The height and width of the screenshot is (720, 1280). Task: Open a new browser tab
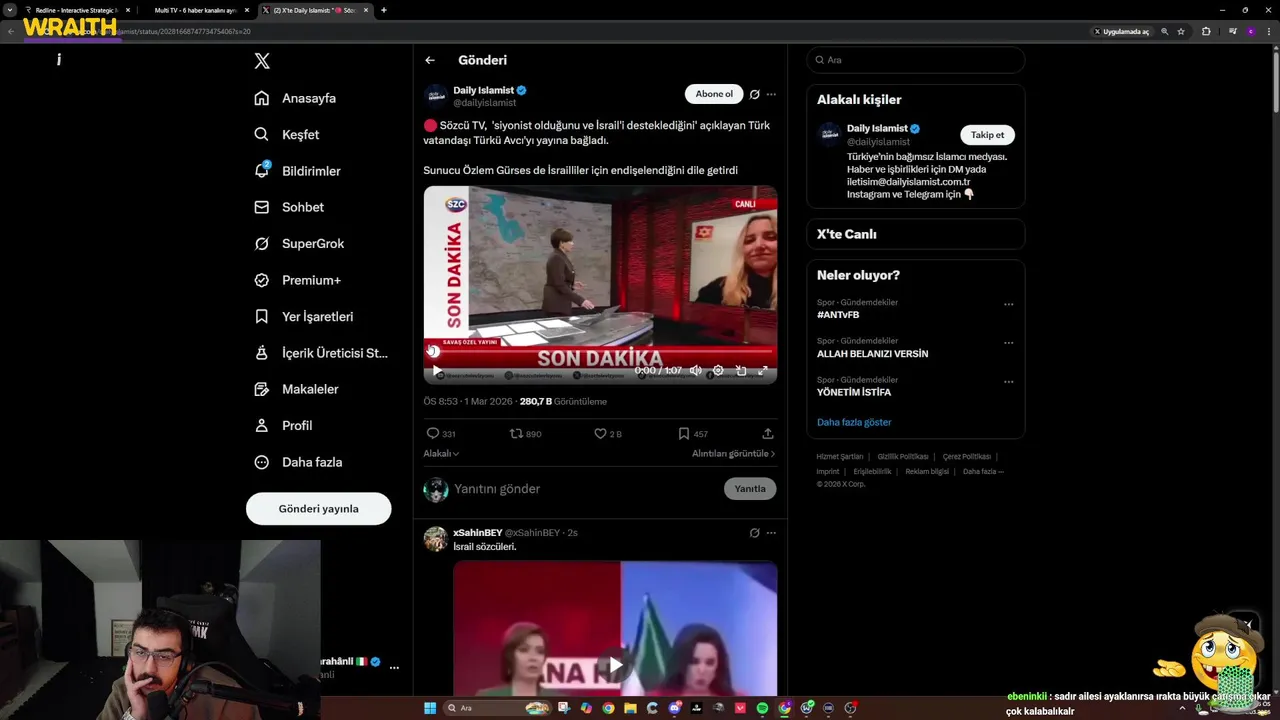coord(384,10)
